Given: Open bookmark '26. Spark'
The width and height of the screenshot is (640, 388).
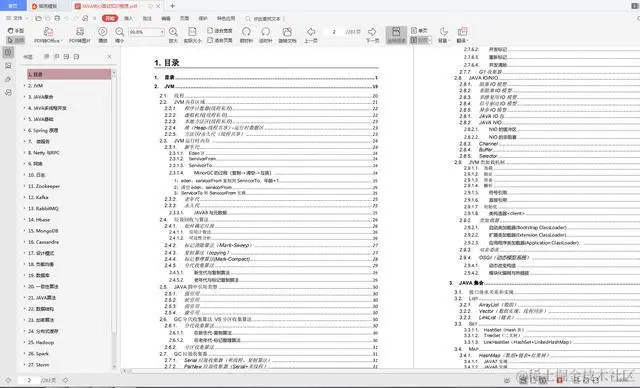Looking at the screenshot, I should tap(38, 354).
